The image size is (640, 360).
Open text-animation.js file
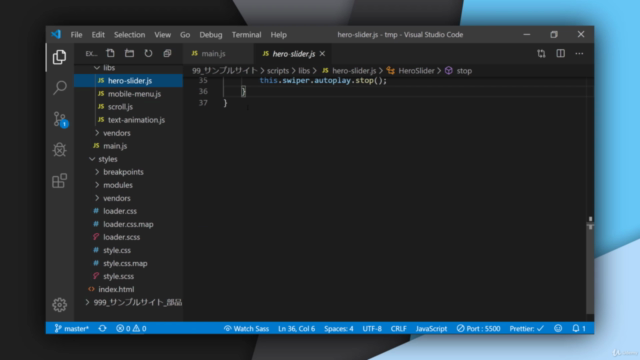pos(136,120)
